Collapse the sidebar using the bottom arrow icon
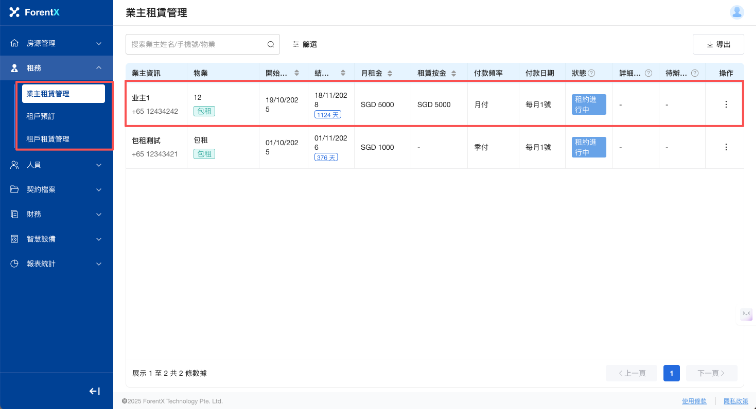This screenshot has width=756, height=409. tap(94, 391)
